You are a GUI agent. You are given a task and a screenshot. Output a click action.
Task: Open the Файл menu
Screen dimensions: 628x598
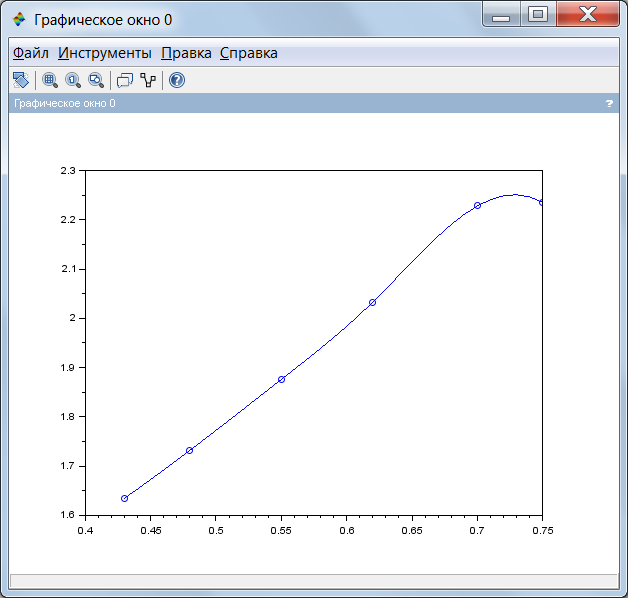click(30, 53)
